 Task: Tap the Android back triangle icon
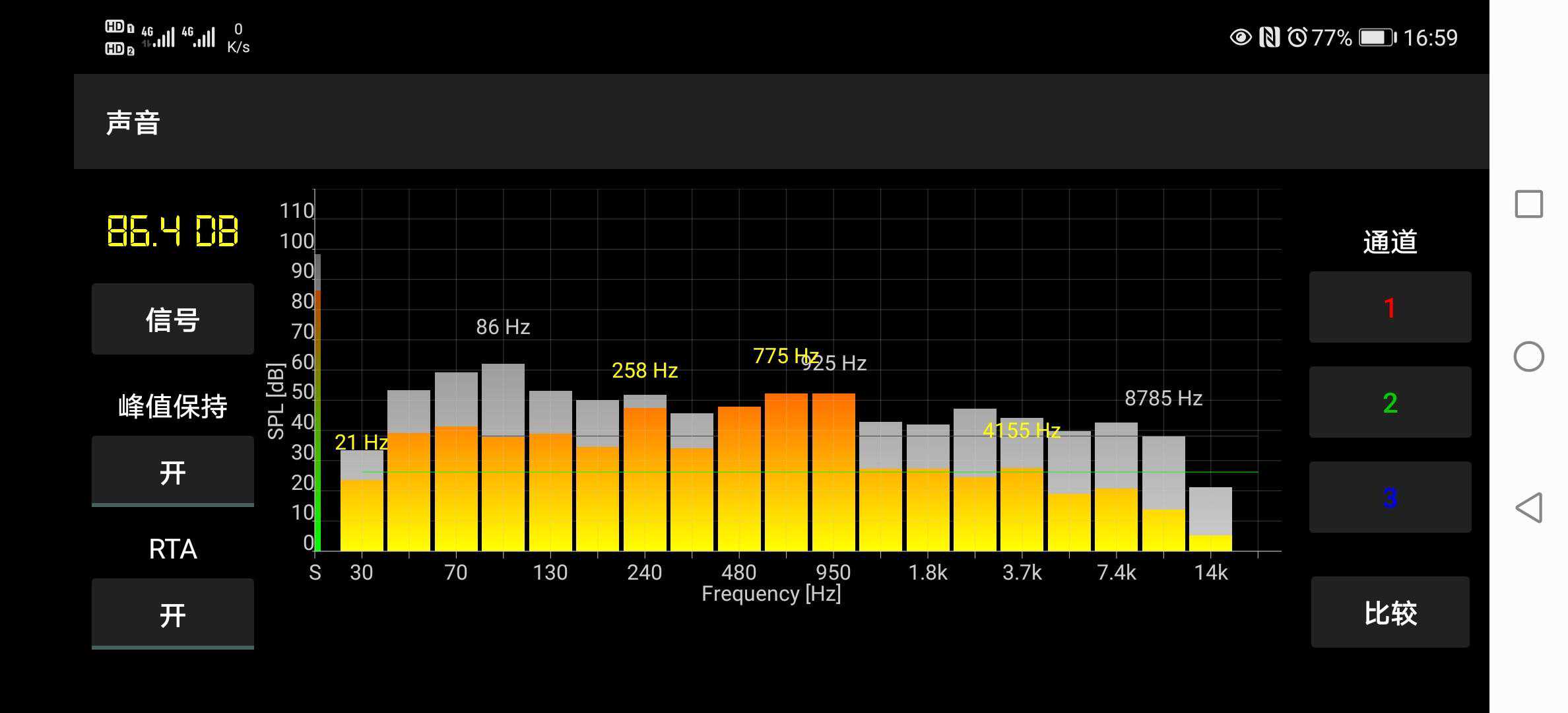pos(1528,508)
